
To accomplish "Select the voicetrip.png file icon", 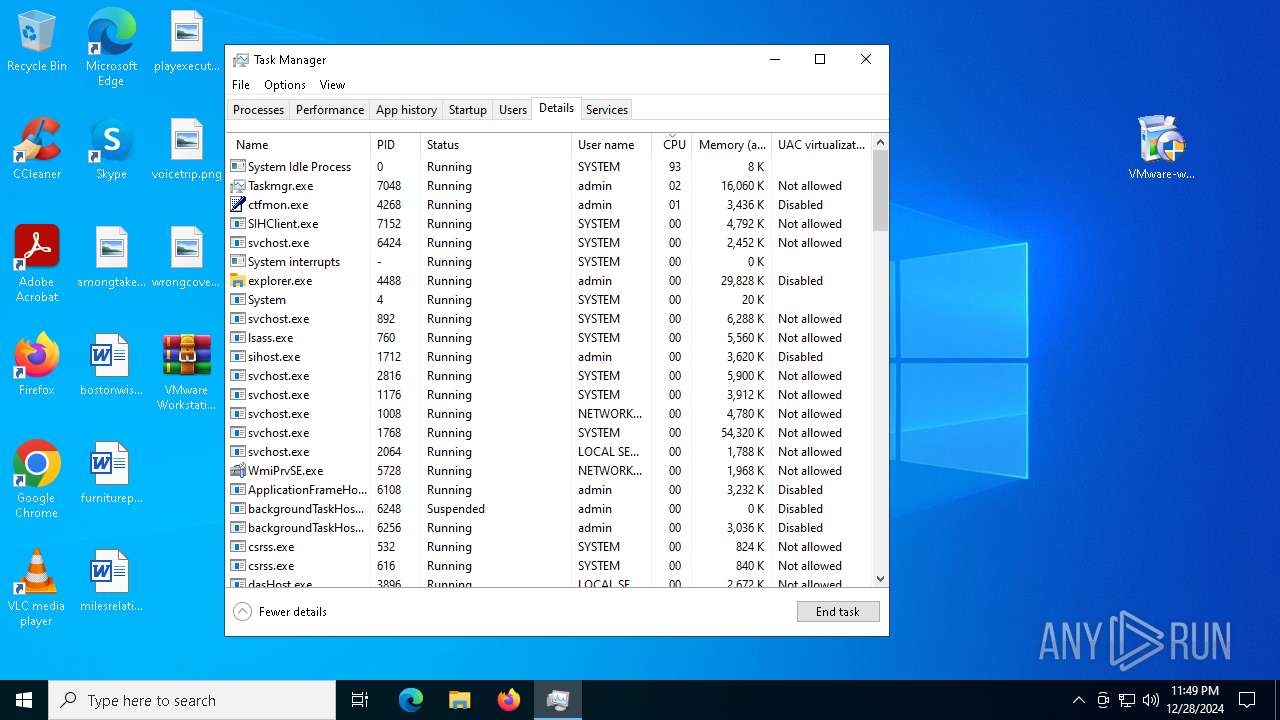I will [186, 149].
